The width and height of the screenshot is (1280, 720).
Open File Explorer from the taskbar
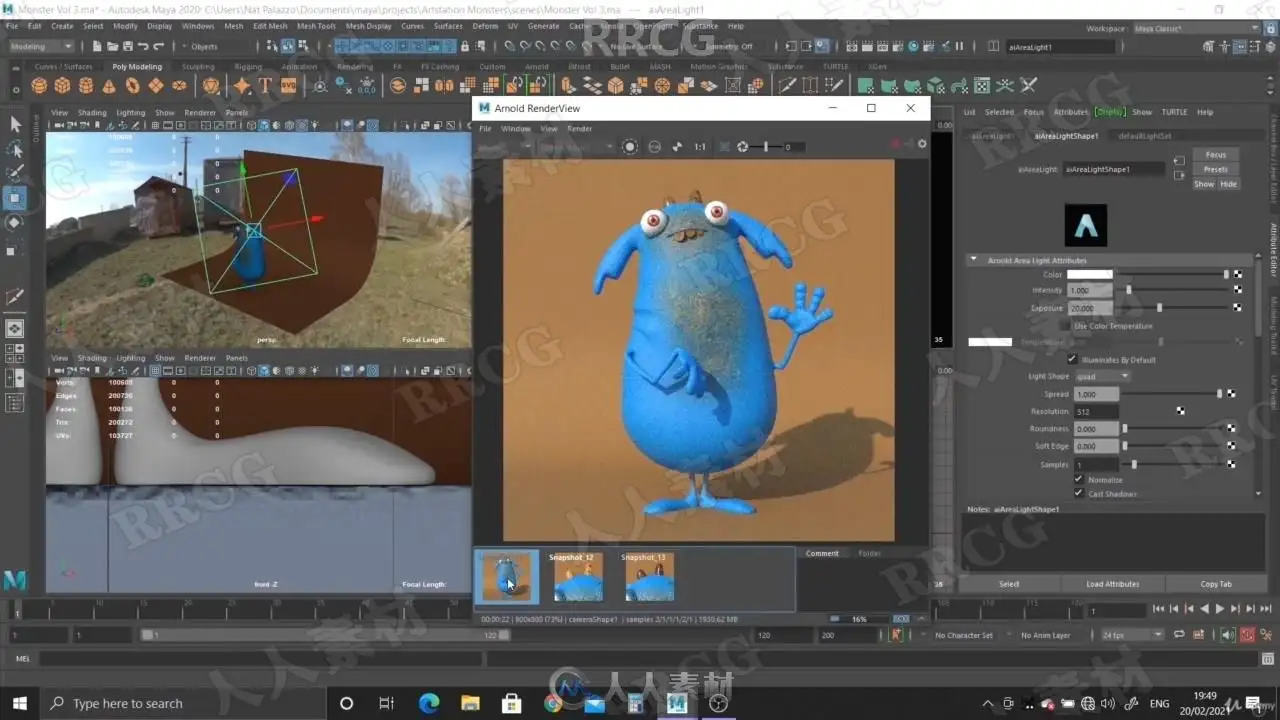(x=470, y=703)
